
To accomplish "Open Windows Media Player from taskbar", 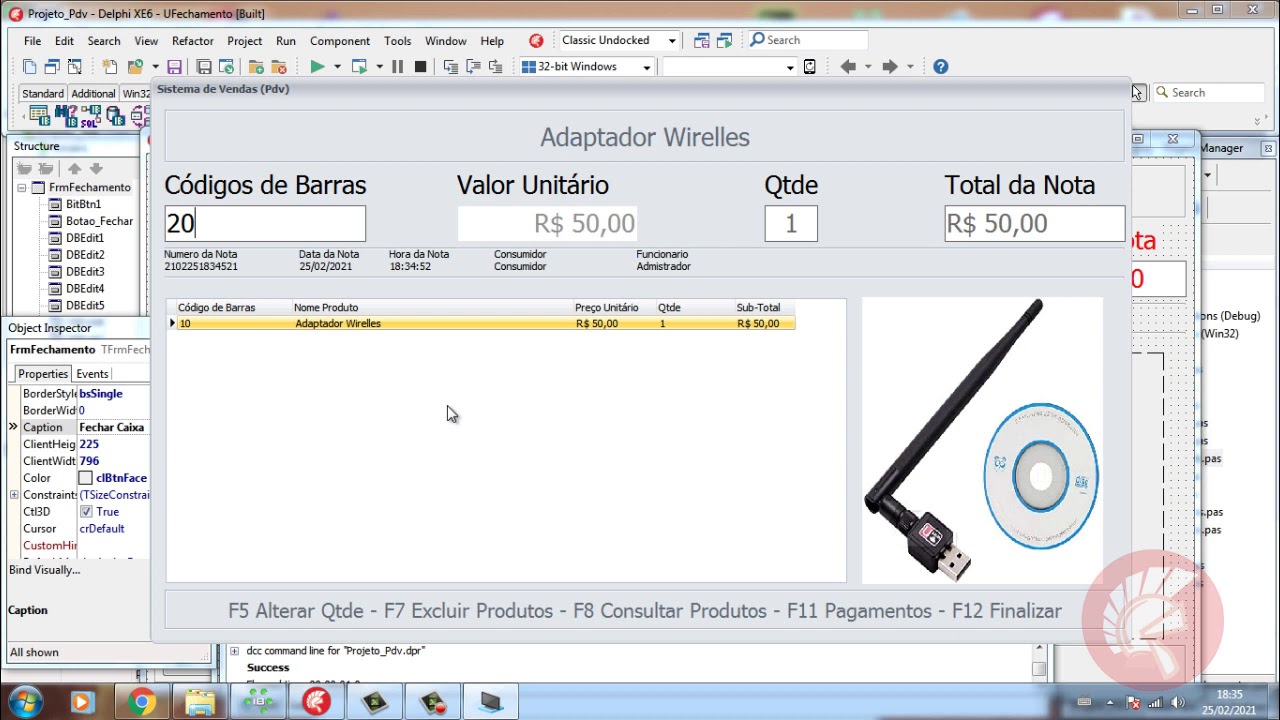I will pyautogui.click(x=82, y=702).
